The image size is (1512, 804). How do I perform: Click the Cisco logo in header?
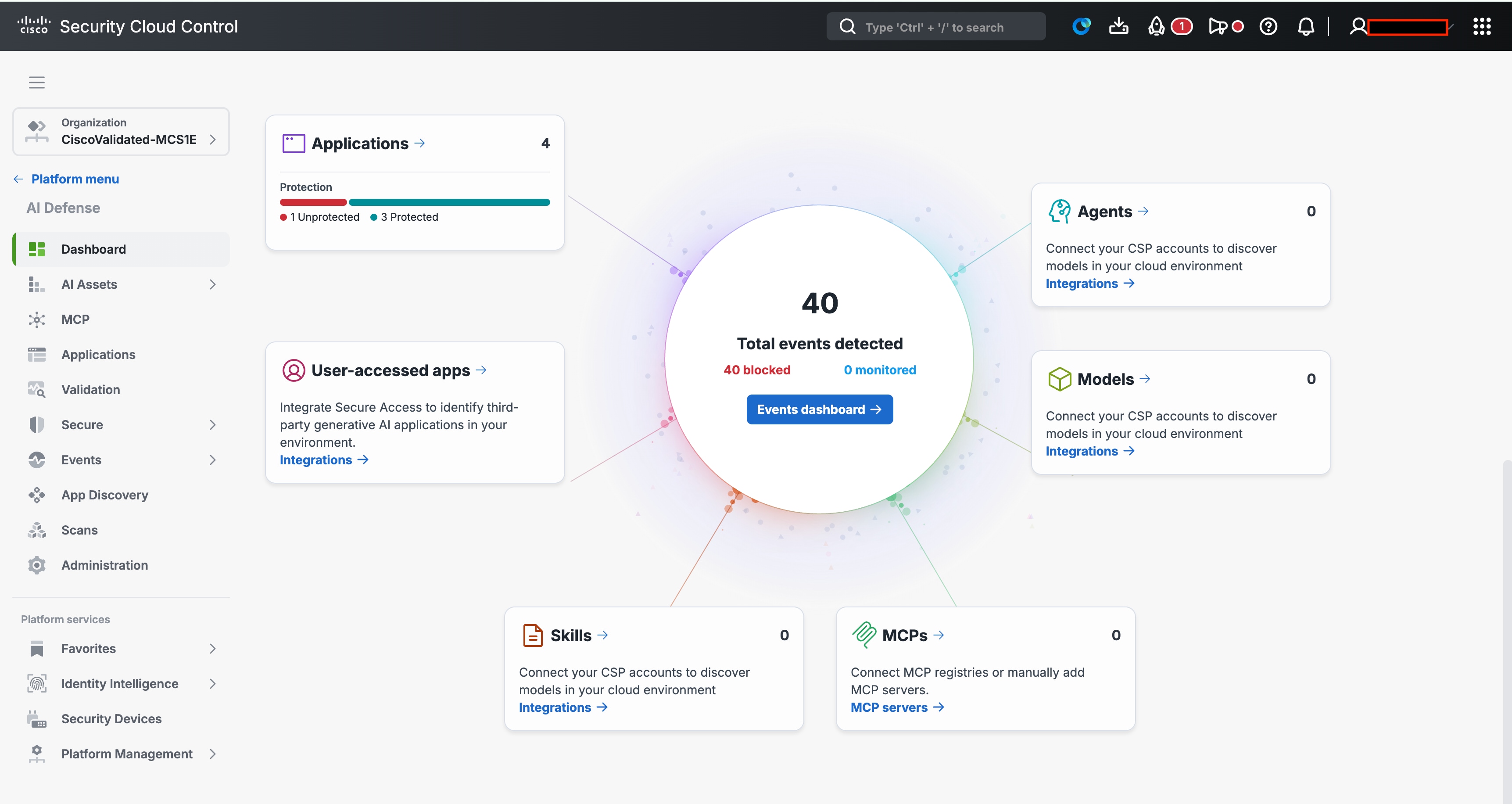(34, 26)
